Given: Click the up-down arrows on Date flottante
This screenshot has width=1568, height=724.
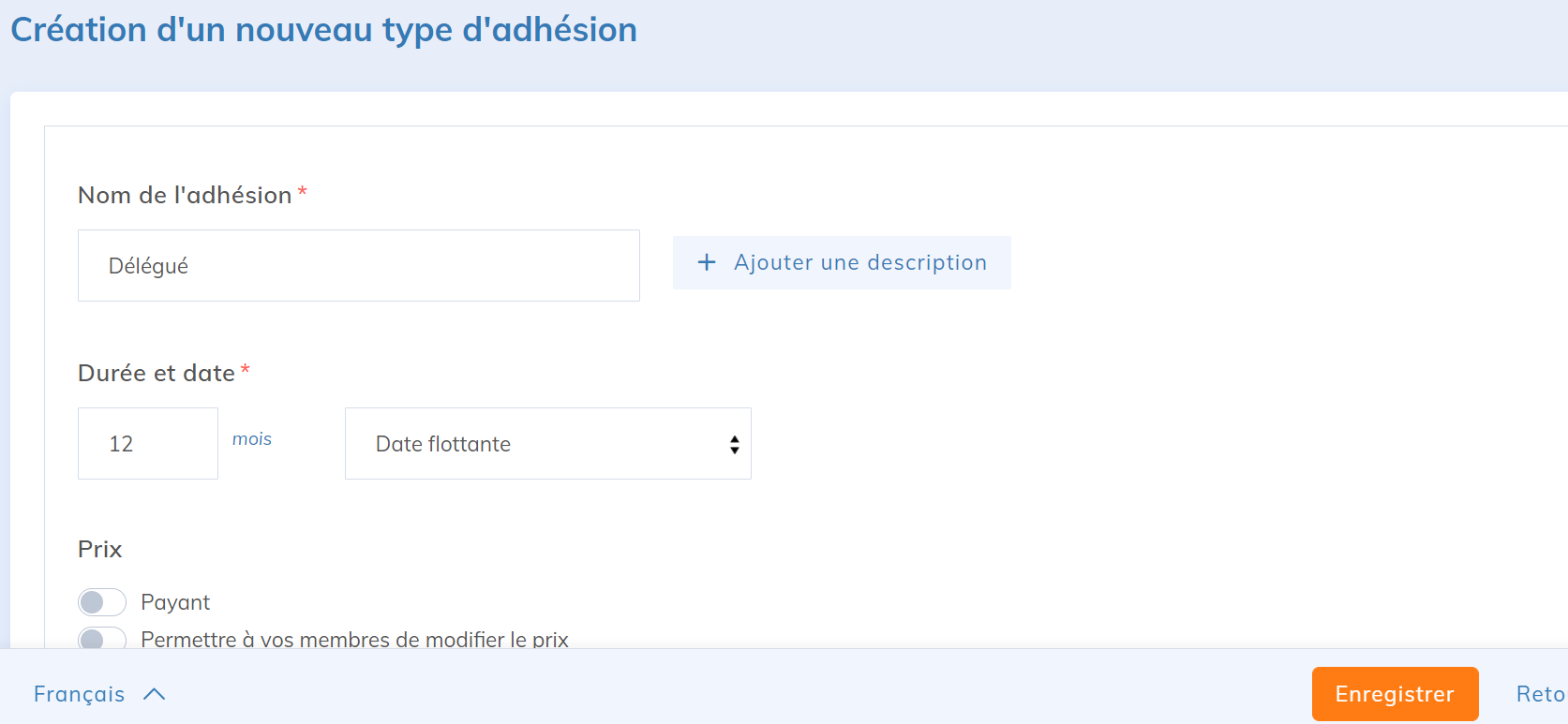Looking at the screenshot, I should 734,445.
